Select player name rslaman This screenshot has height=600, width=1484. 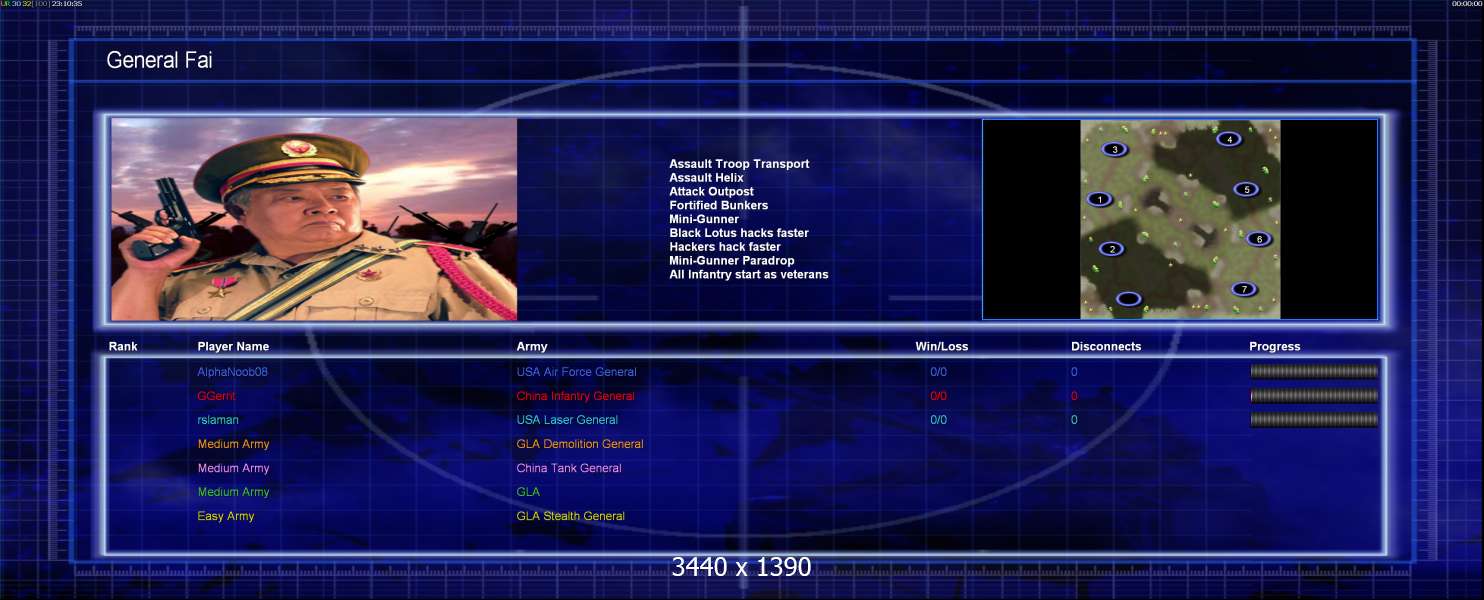click(218, 420)
